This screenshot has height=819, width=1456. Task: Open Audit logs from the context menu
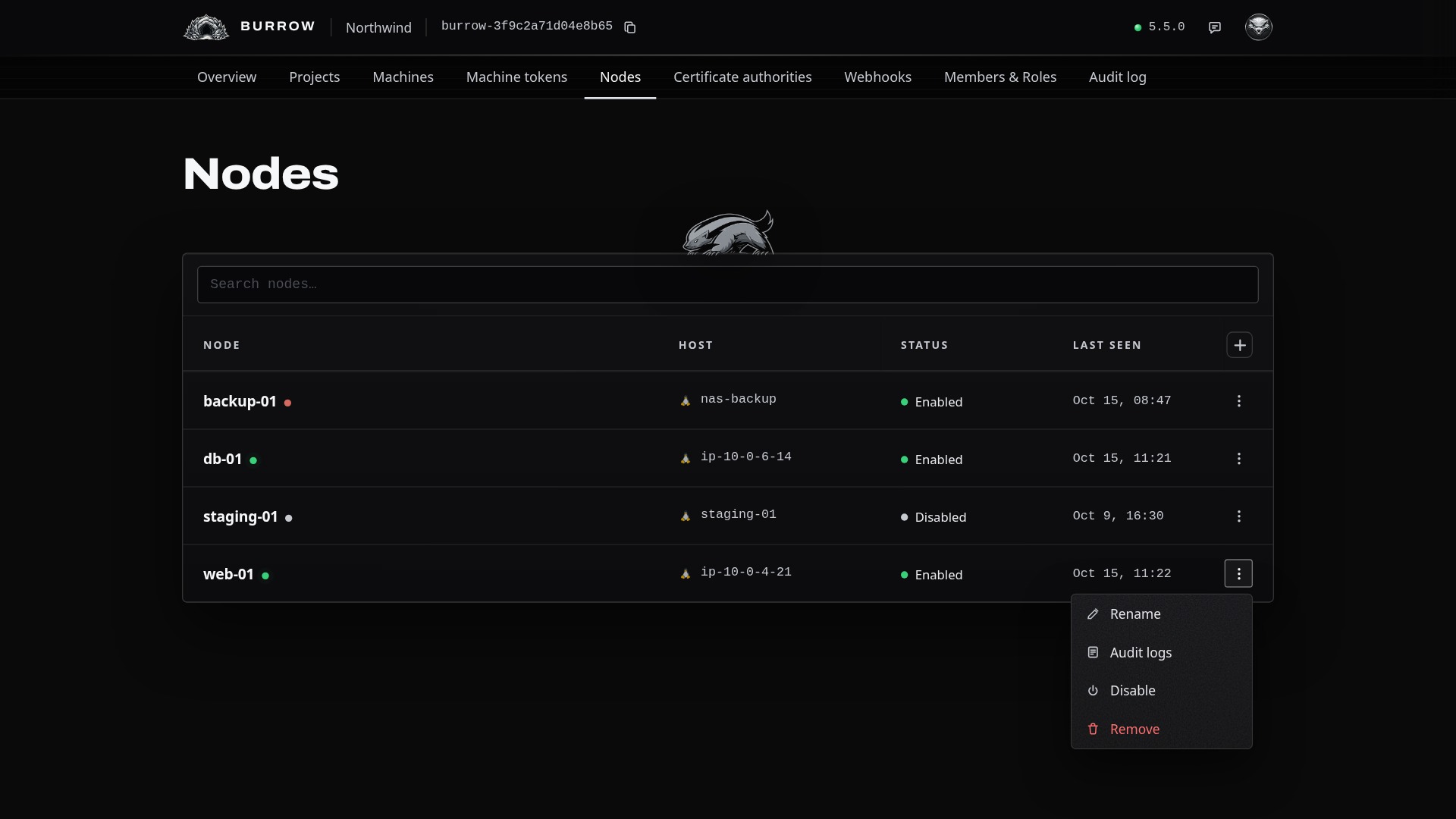(x=1161, y=653)
